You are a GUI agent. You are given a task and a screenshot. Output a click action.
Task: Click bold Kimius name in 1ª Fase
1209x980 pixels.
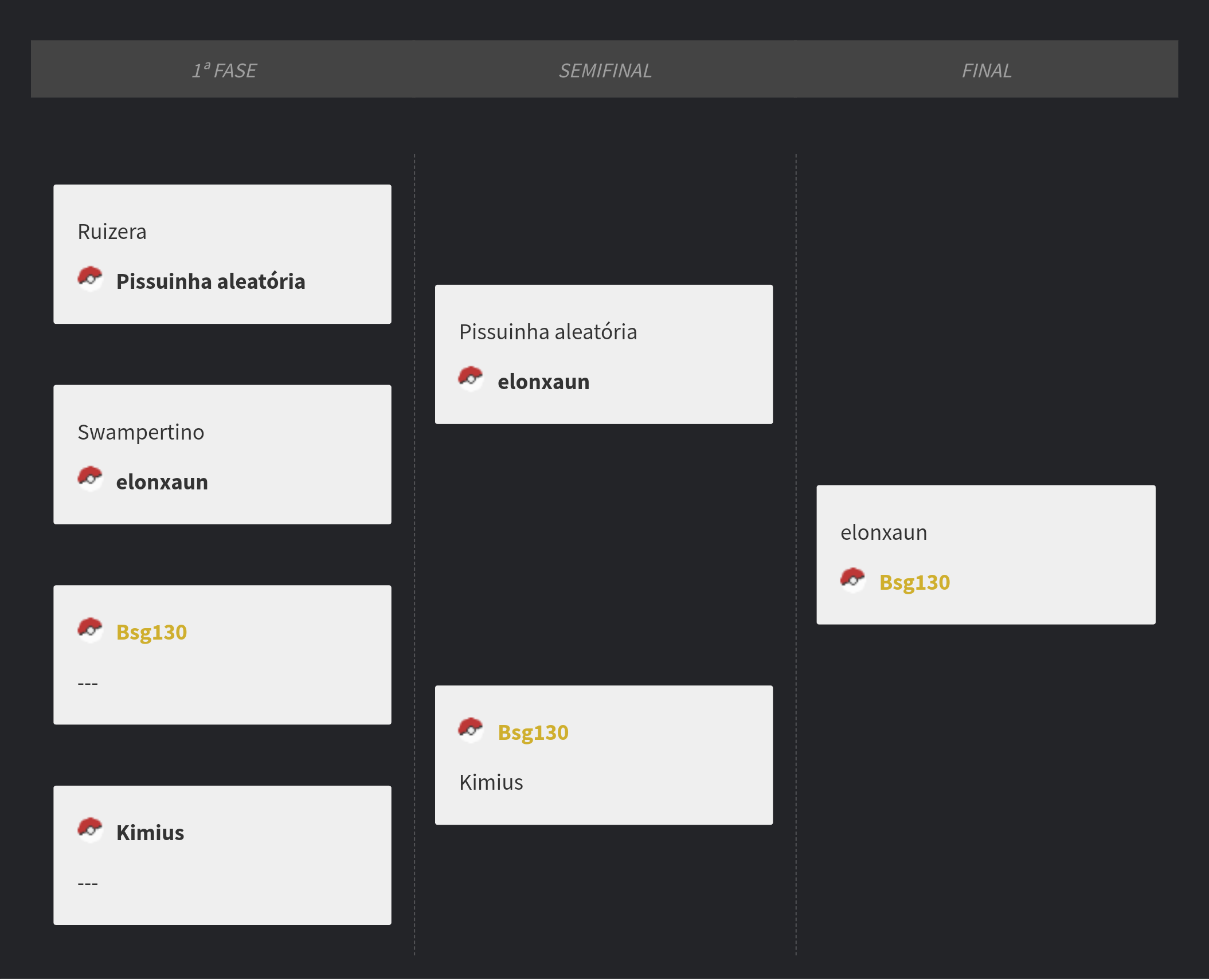150,833
